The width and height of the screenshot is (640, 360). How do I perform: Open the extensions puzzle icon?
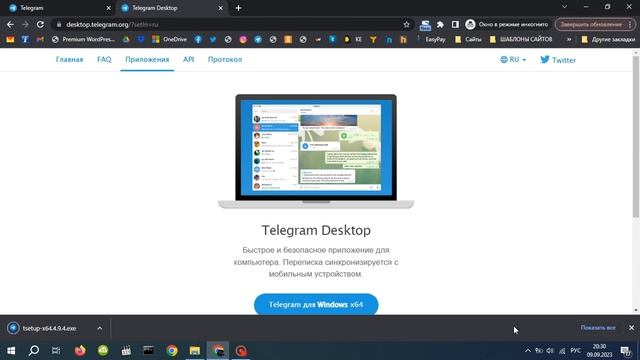click(x=440, y=24)
